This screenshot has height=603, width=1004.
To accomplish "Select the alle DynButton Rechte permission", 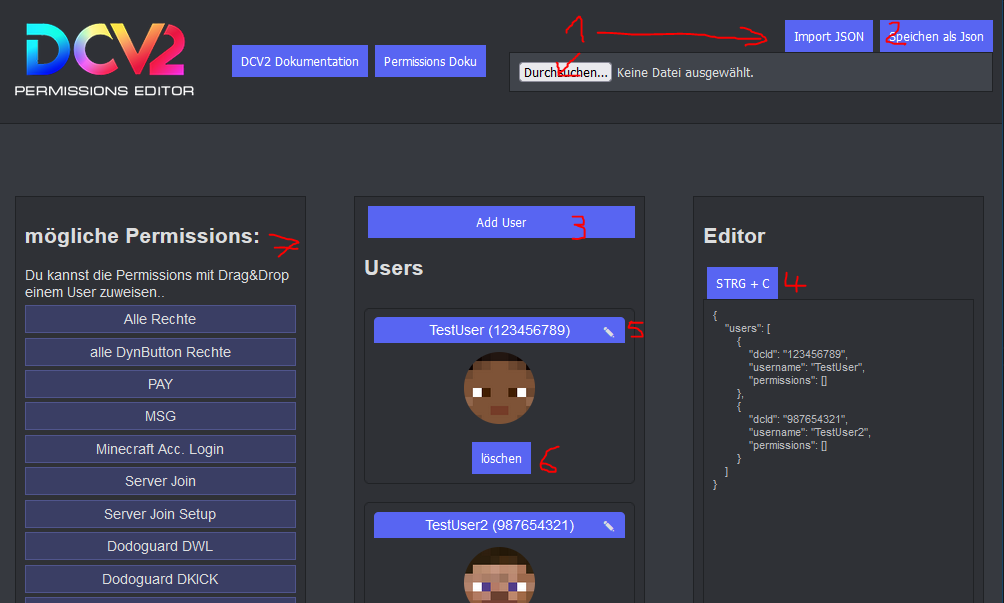I will [160, 352].
